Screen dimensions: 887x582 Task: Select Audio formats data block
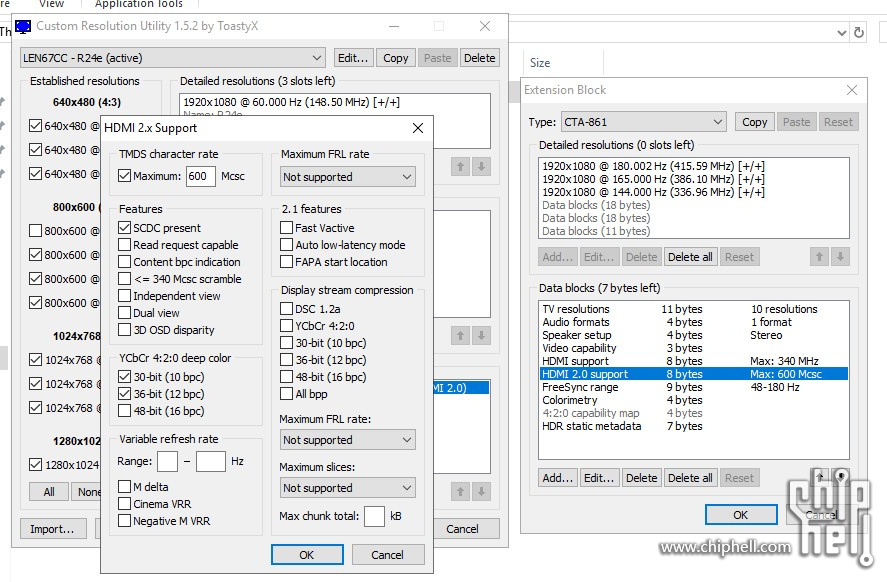(694, 322)
